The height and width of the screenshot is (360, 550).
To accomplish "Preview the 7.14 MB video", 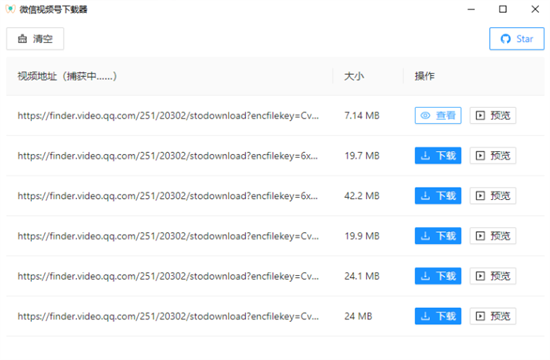I will pos(493,115).
